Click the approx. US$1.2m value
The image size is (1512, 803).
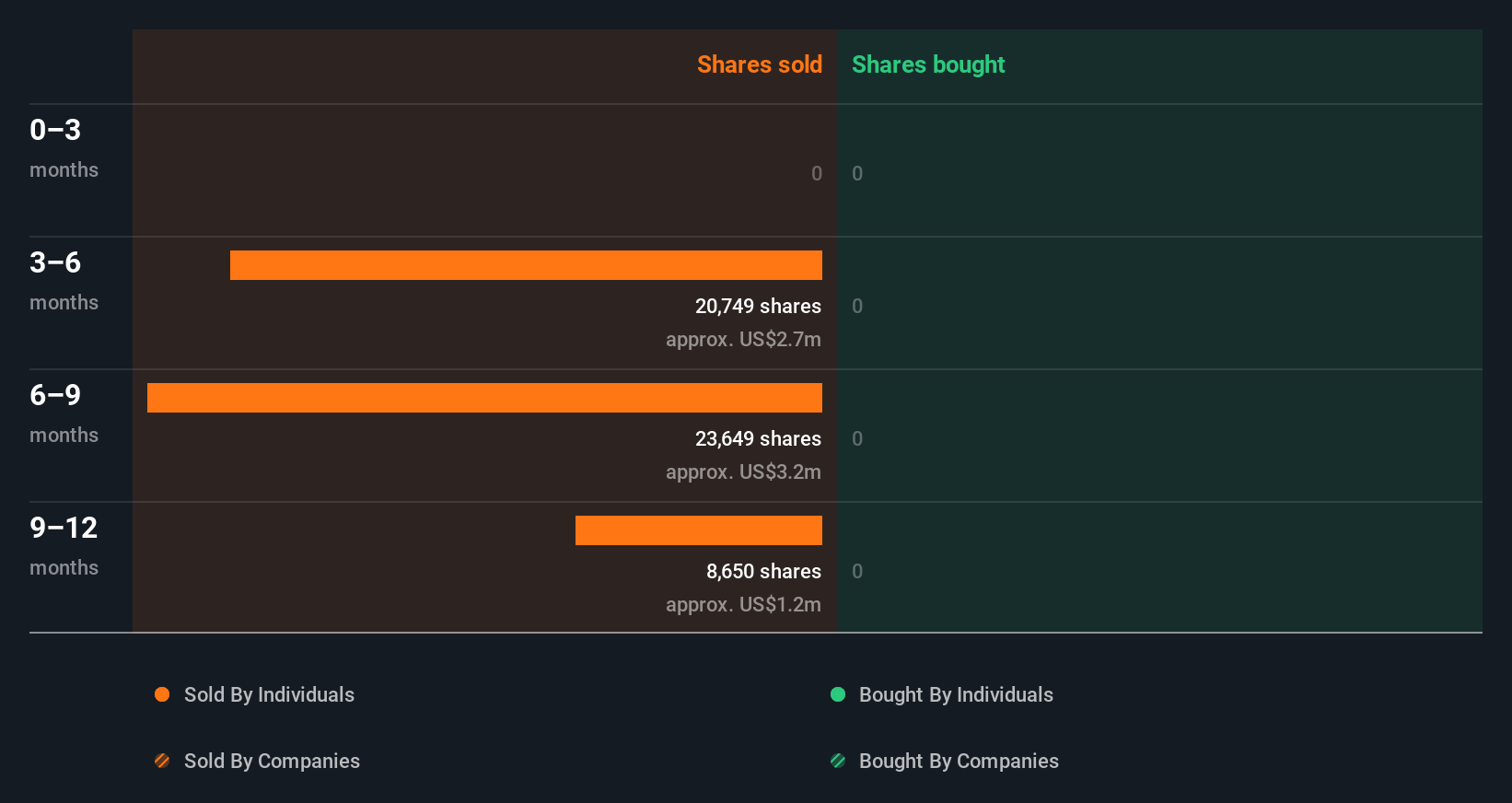click(x=743, y=604)
